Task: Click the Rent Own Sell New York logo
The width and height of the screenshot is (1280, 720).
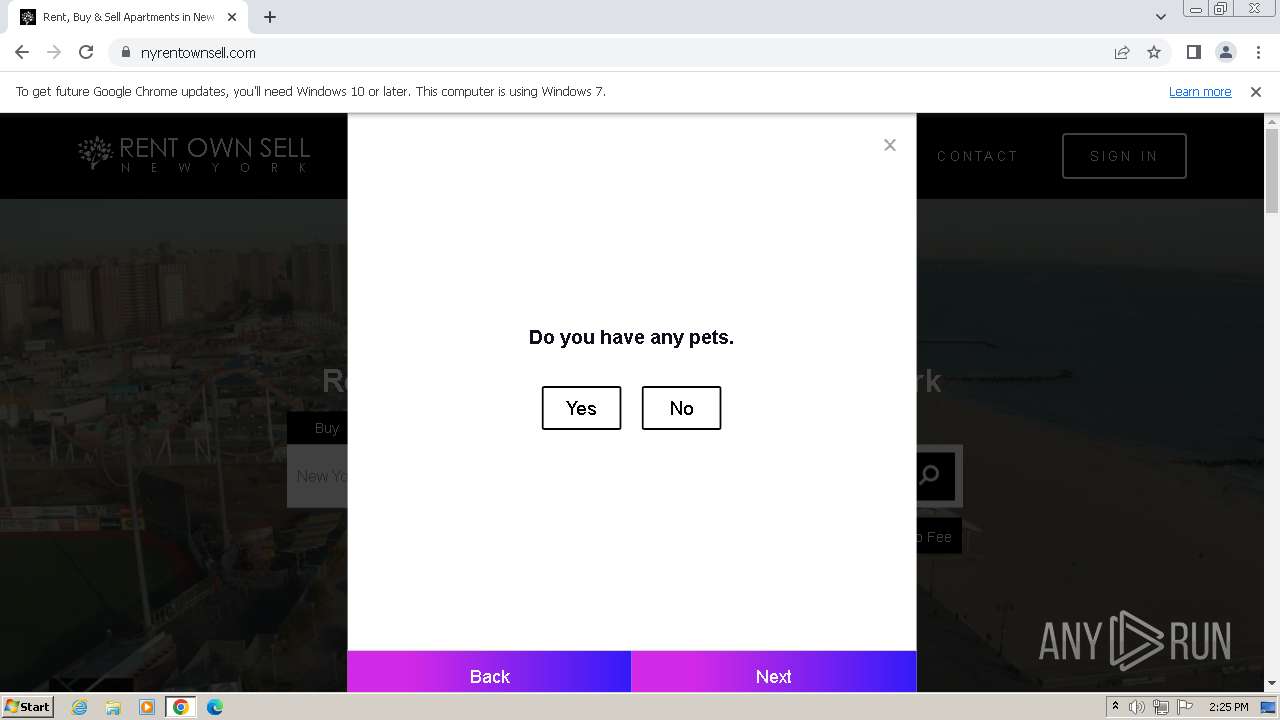Action: pyautogui.click(x=195, y=154)
